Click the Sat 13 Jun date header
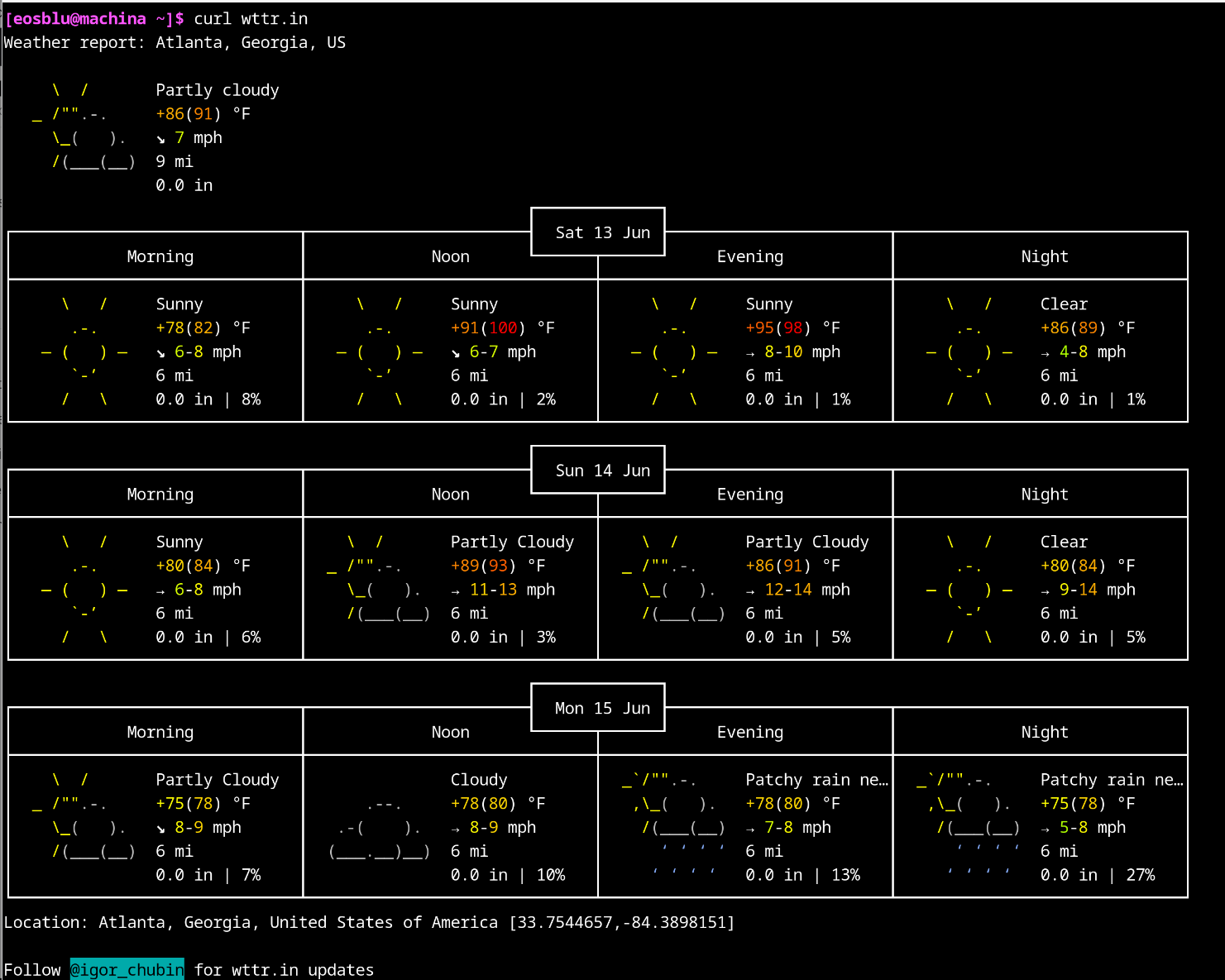This screenshot has height=980, width=1225. pos(602,232)
